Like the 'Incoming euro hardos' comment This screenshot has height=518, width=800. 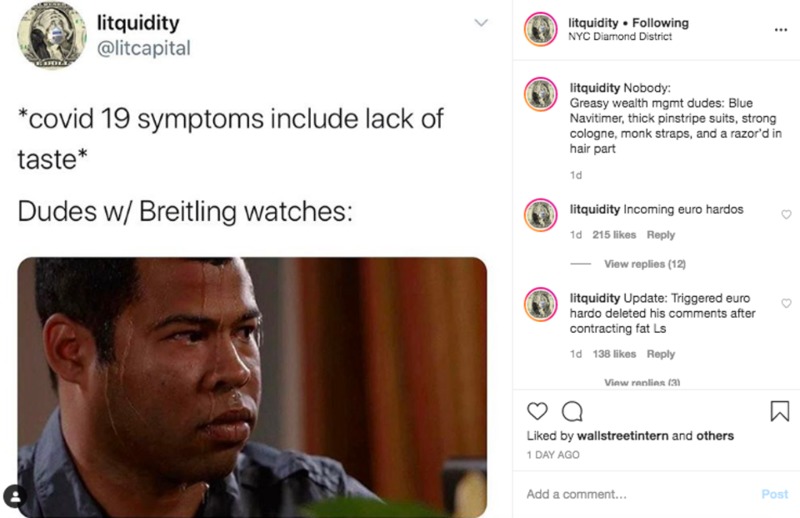(786, 214)
